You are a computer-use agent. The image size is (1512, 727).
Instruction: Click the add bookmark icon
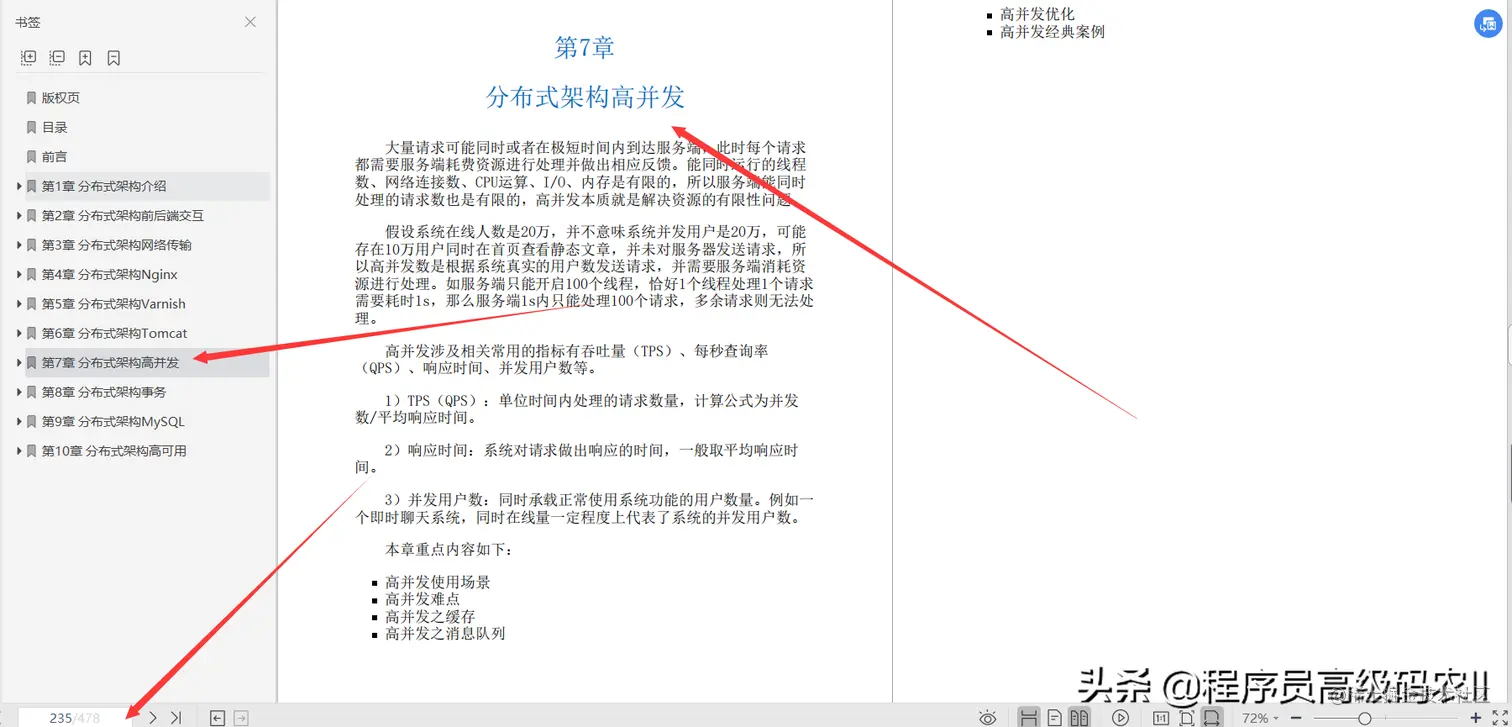point(85,58)
